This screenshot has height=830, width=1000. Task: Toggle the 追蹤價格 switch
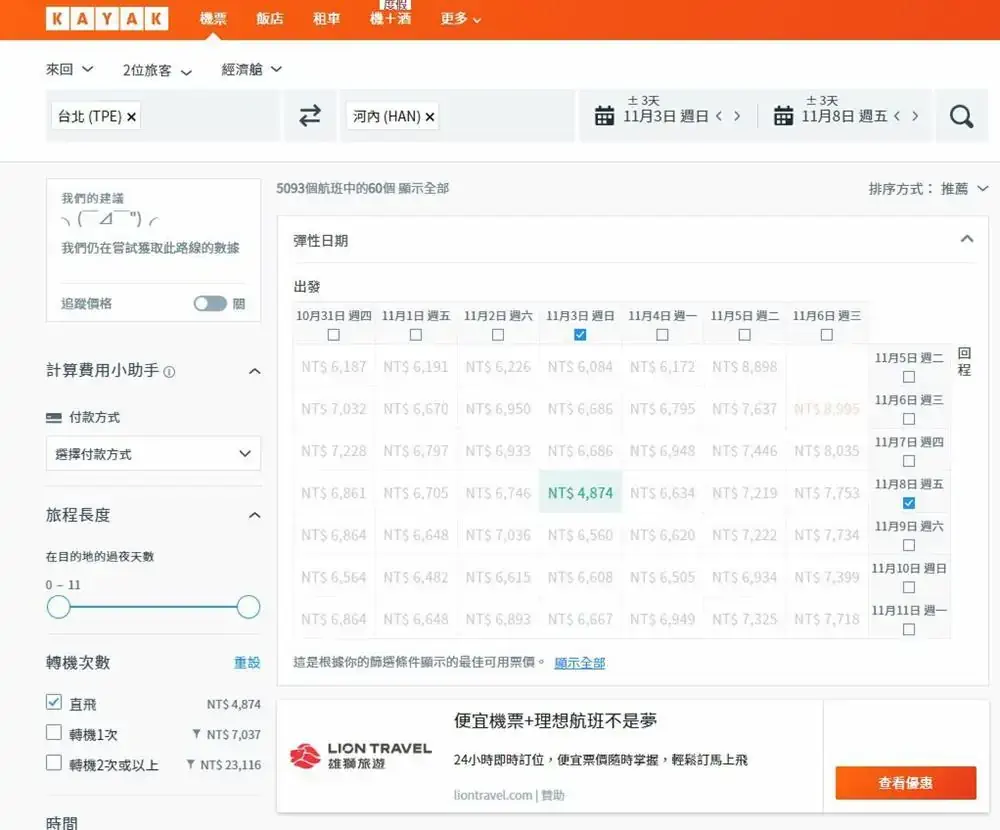click(x=210, y=303)
